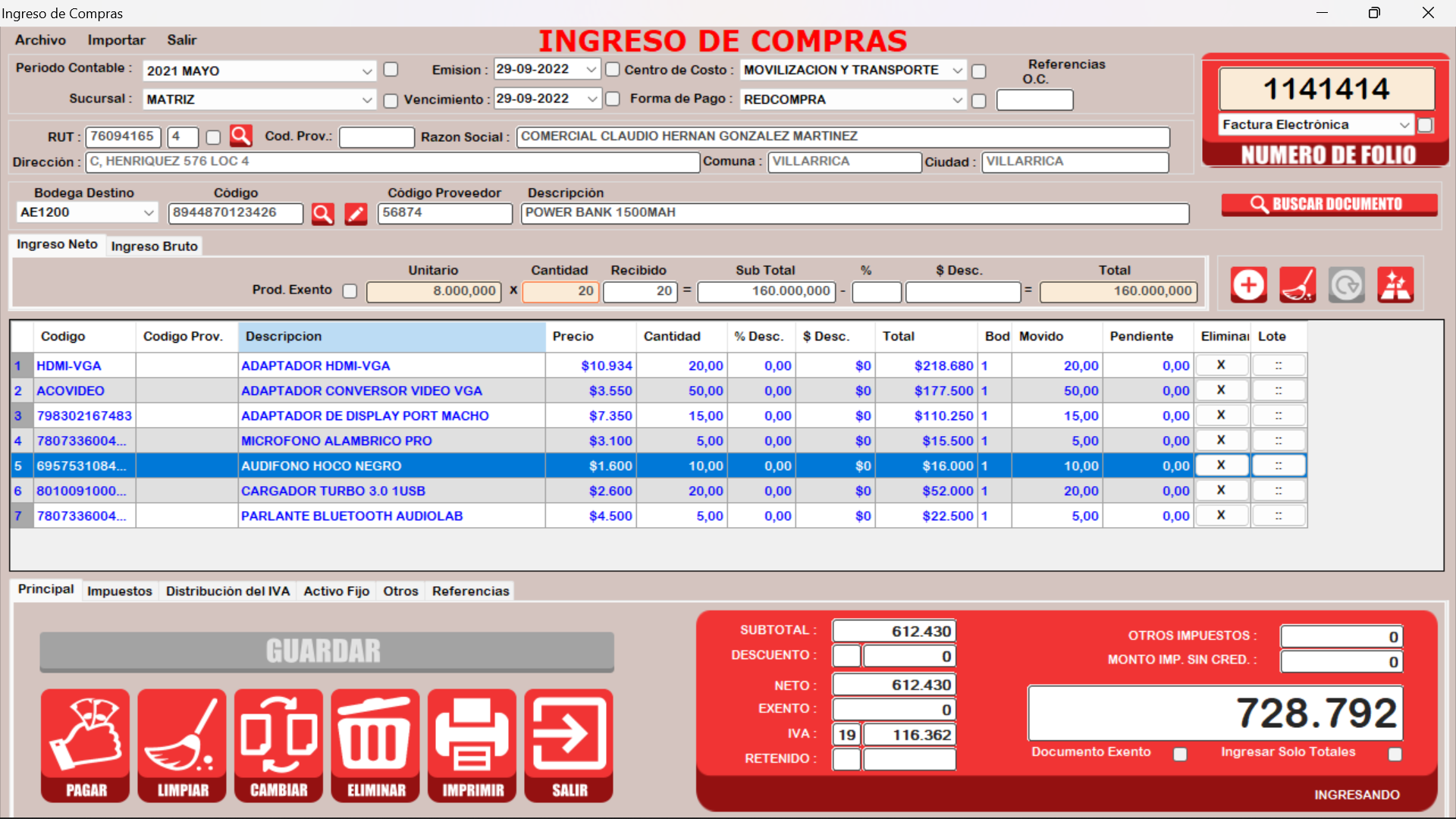Enable Prod. Exento checkbox
This screenshot has height=819, width=1456.
point(350,291)
